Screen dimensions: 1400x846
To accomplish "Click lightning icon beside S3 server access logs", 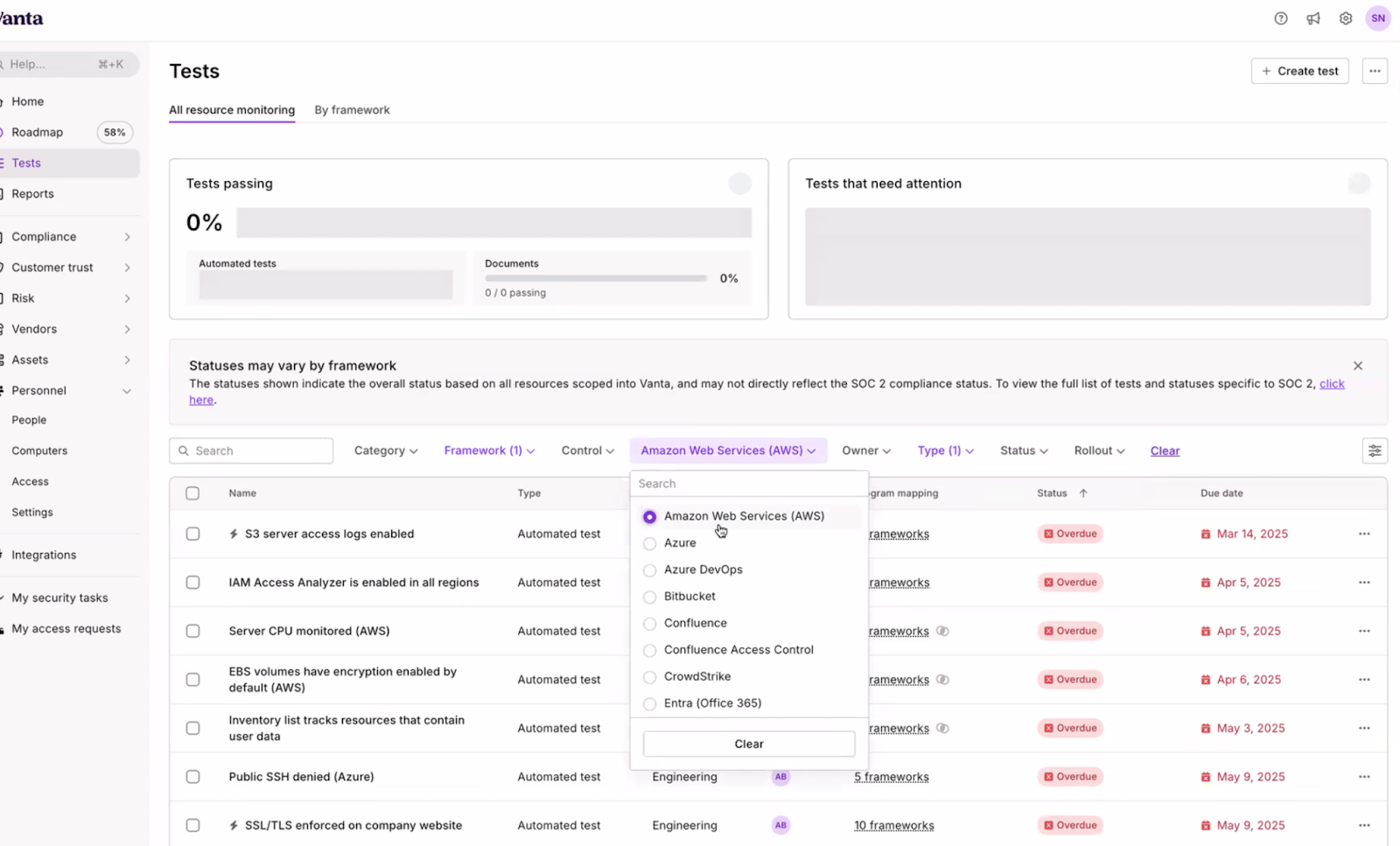I will pos(234,534).
